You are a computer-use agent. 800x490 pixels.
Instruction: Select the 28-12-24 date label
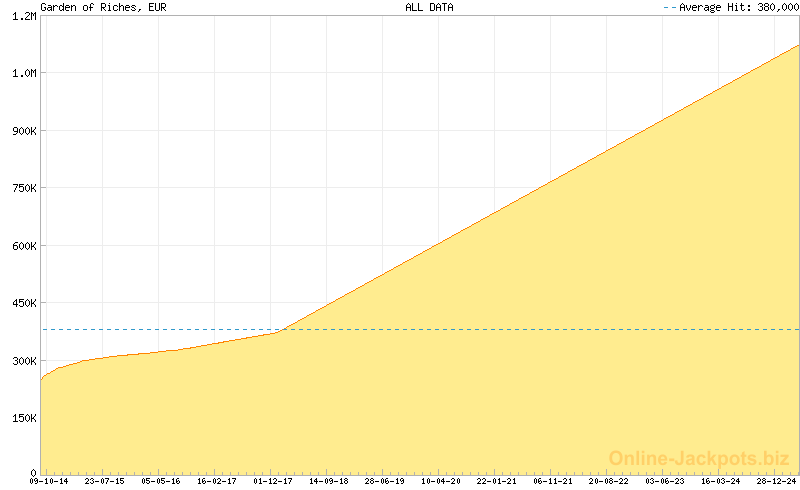click(x=777, y=481)
